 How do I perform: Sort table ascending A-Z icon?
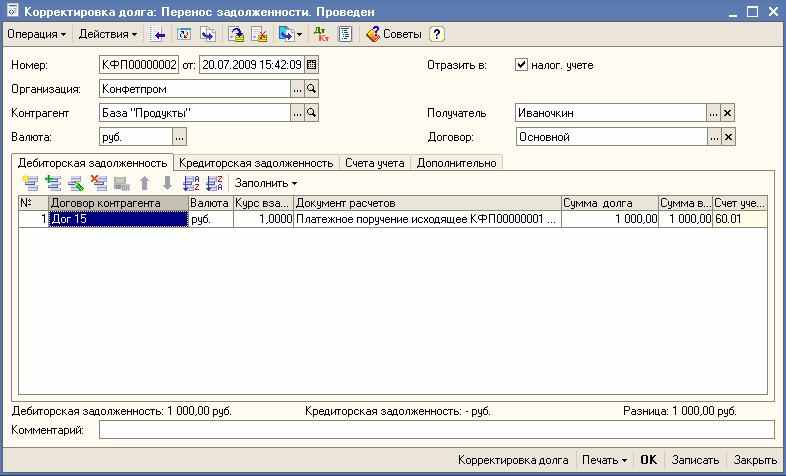[x=191, y=183]
